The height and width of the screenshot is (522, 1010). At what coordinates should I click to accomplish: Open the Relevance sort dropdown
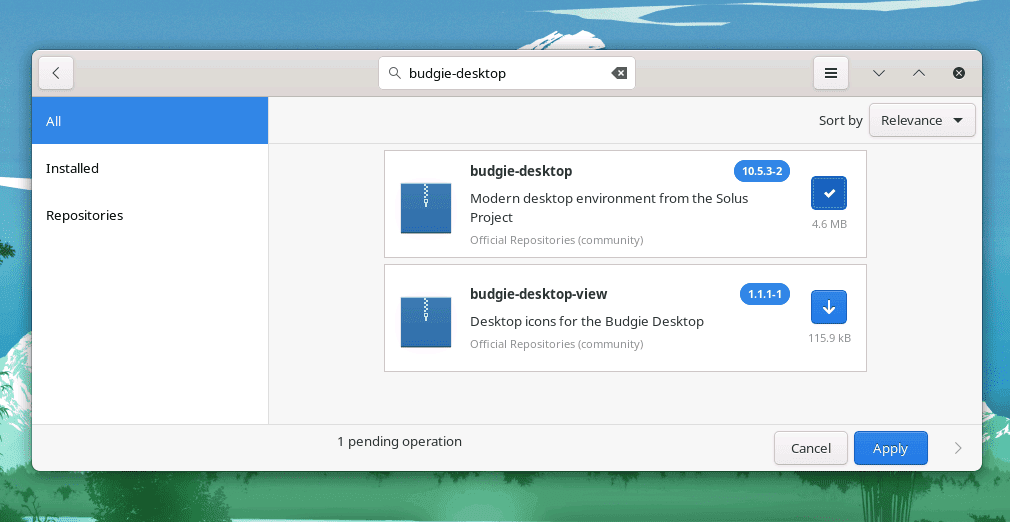922,121
